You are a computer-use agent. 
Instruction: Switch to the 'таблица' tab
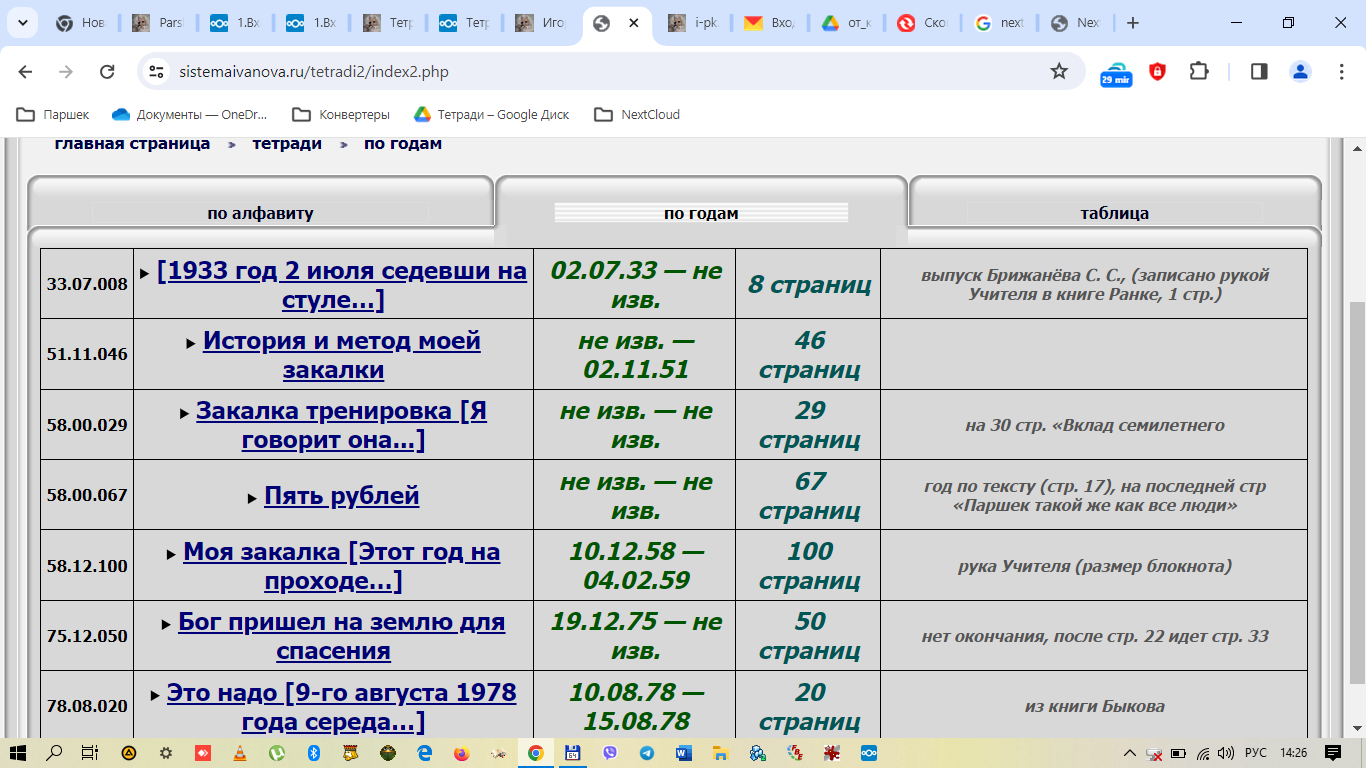pos(1114,213)
